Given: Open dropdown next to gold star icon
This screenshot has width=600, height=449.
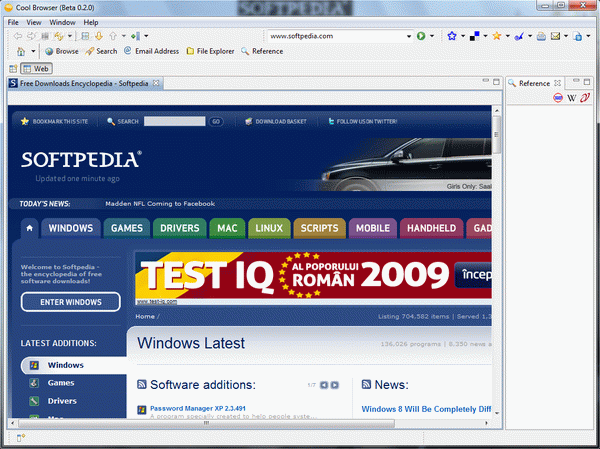Looking at the screenshot, I should coord(508,36).
